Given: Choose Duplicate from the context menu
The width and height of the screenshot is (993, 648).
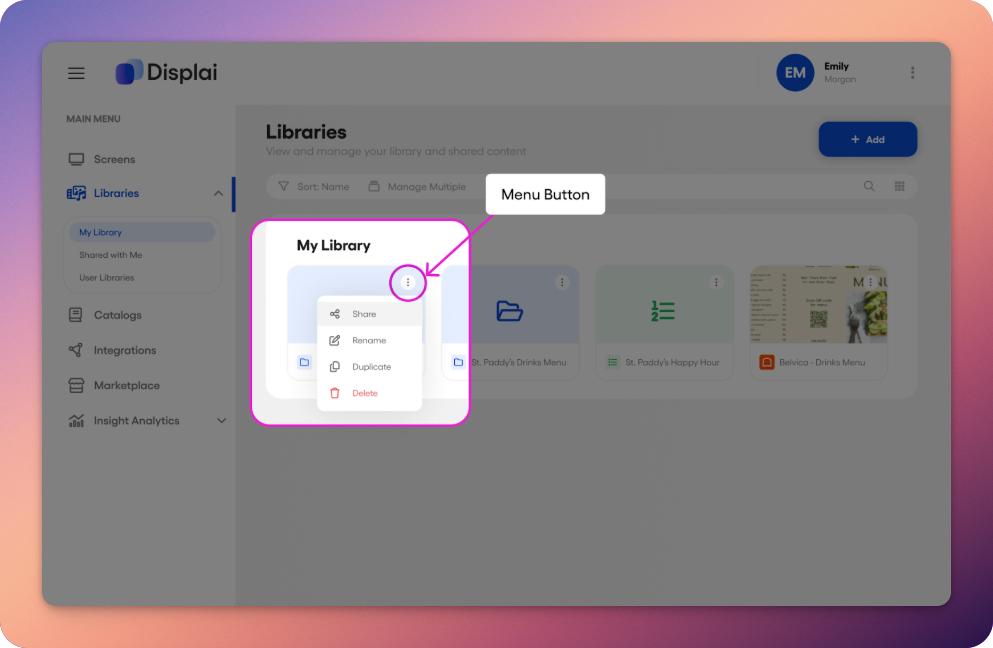Looking at the screenshot, I should [369, 367].
